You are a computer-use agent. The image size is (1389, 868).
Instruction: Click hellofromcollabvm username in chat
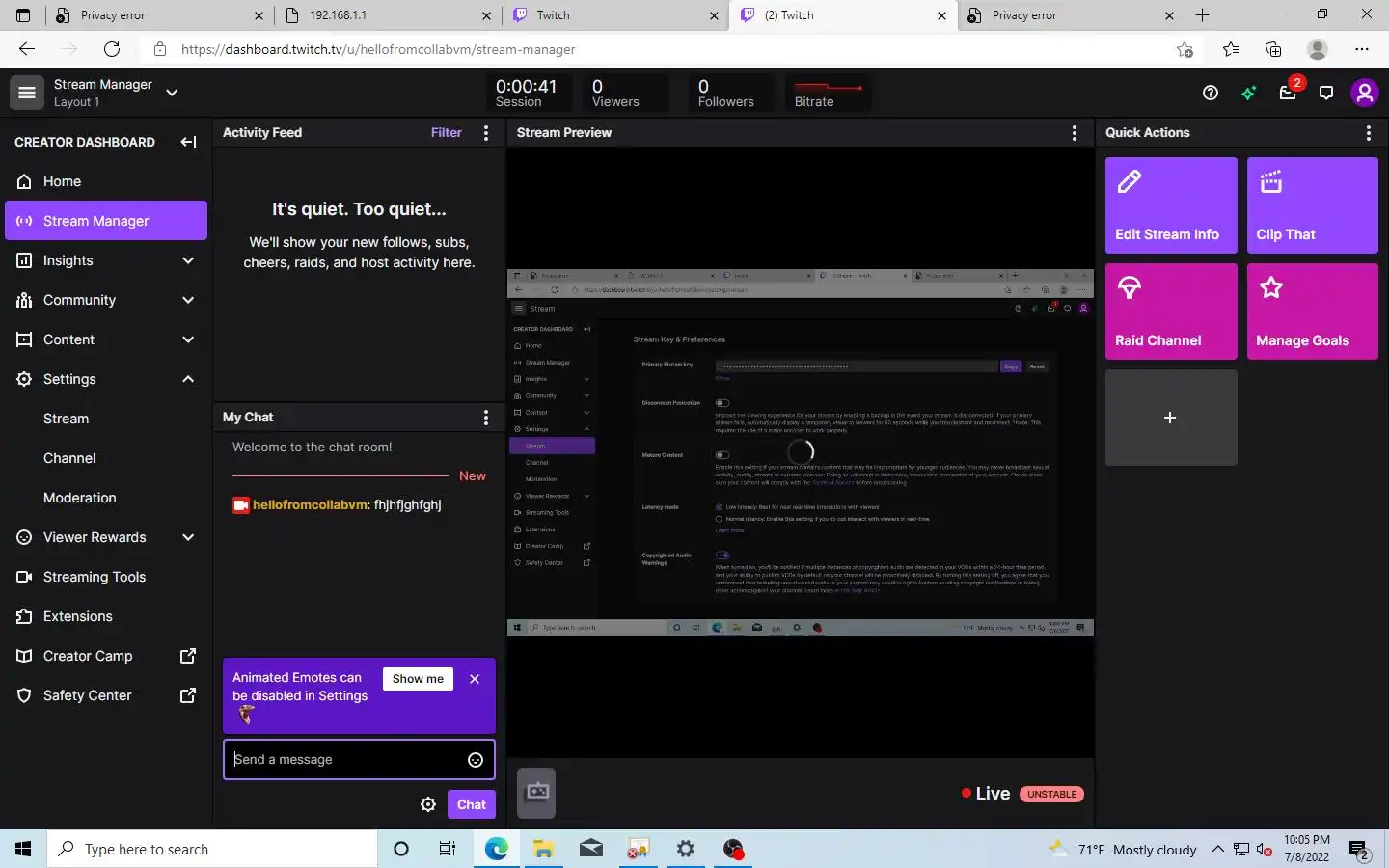click(310, 505)
